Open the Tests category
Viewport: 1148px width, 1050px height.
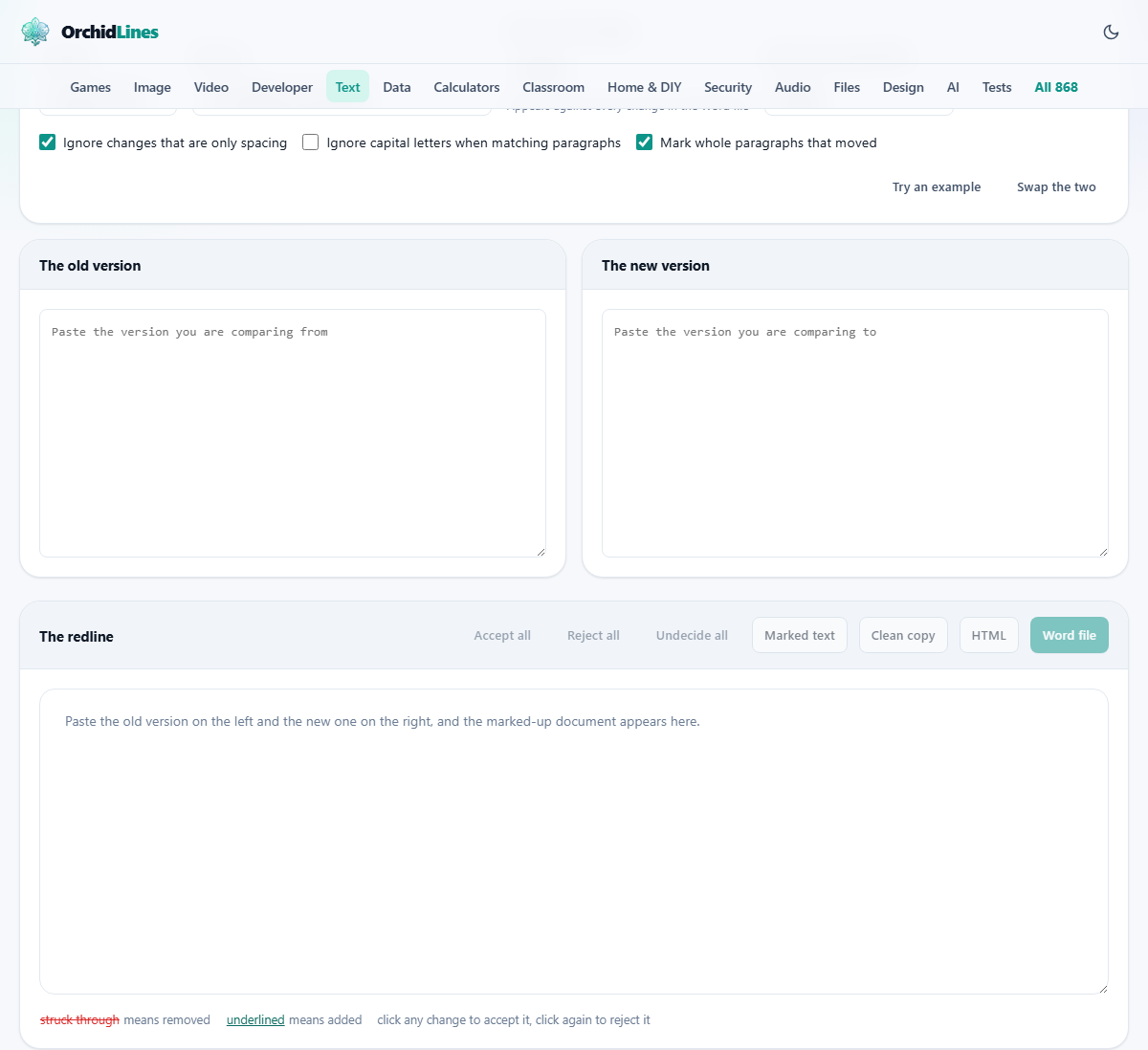997,87
